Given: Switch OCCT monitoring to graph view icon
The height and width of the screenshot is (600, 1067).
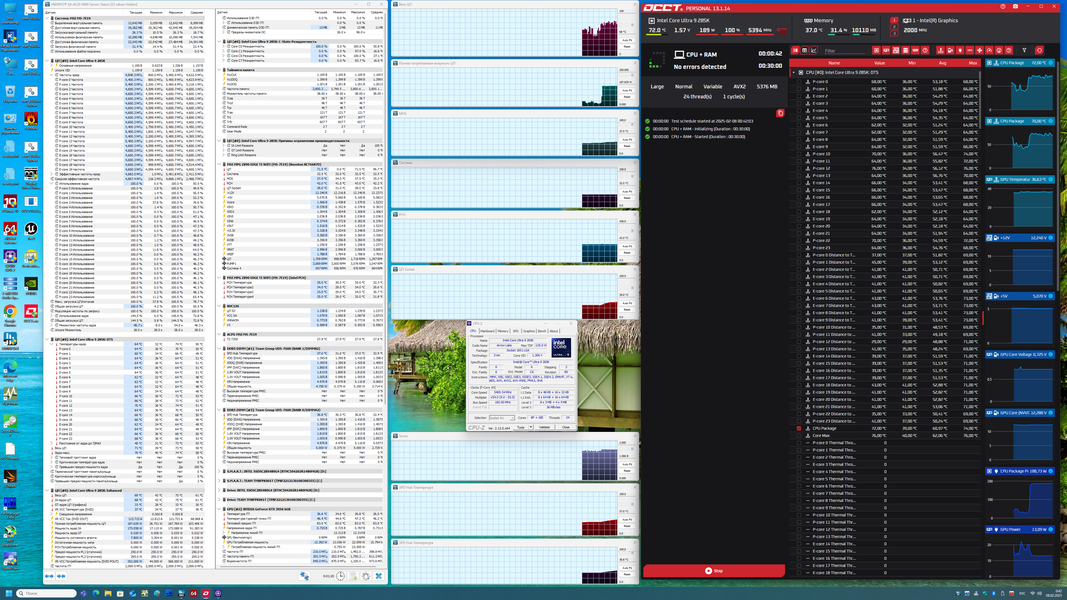Looking at the screenshot, I should [x=814, y=50].
